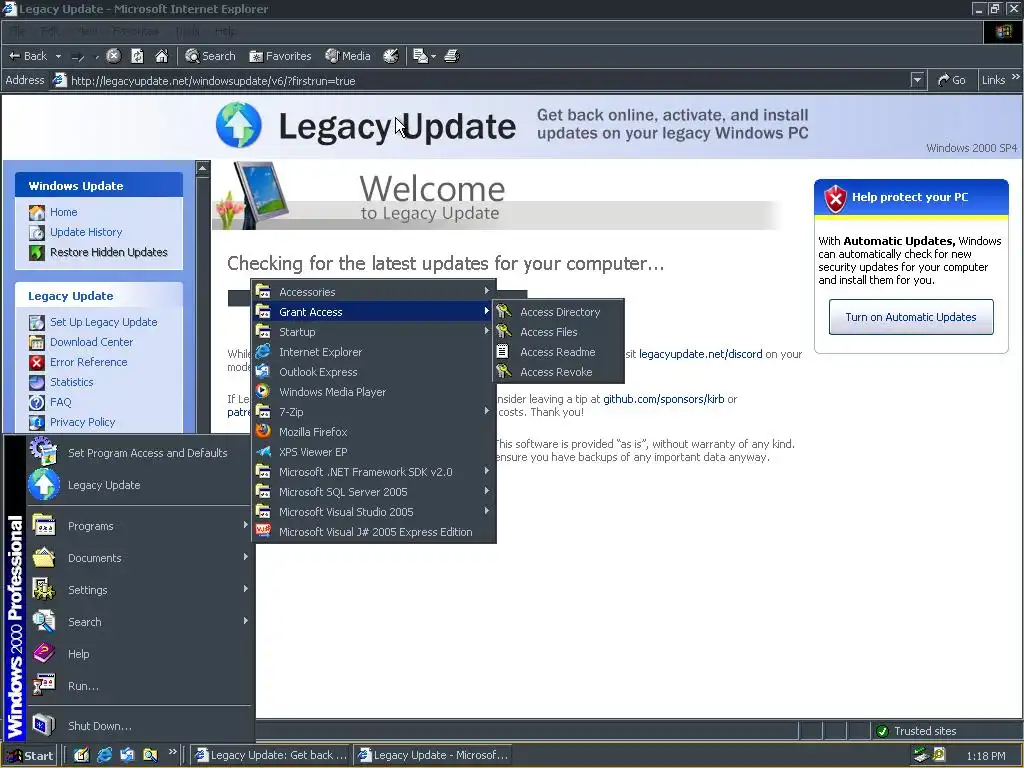Open XPS Viewer EP from the Programs menu
The width and height of the screenshot is (1024, 768).
point(374,452)
